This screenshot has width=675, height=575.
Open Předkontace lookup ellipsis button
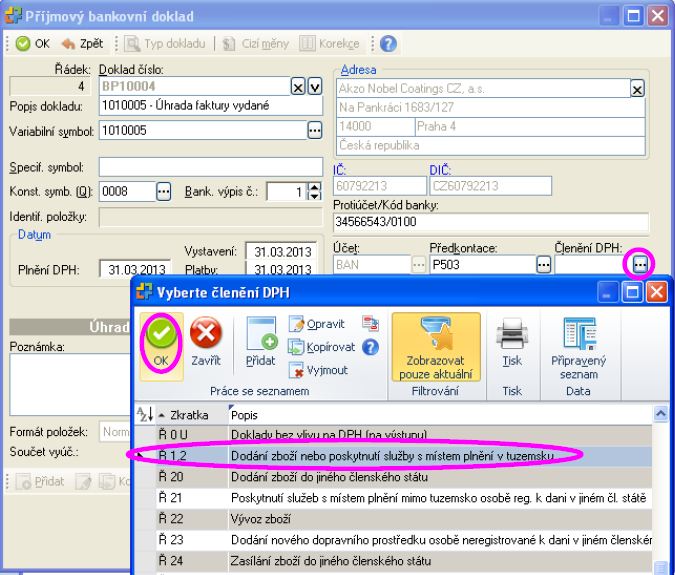point(544,264)
